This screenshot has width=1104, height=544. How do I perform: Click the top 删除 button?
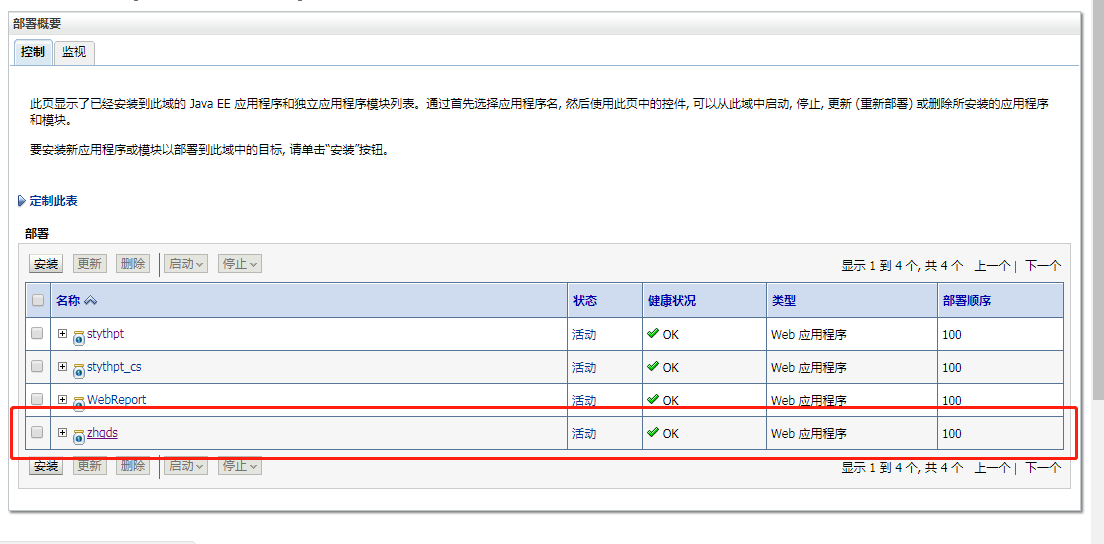pos(132,264)
